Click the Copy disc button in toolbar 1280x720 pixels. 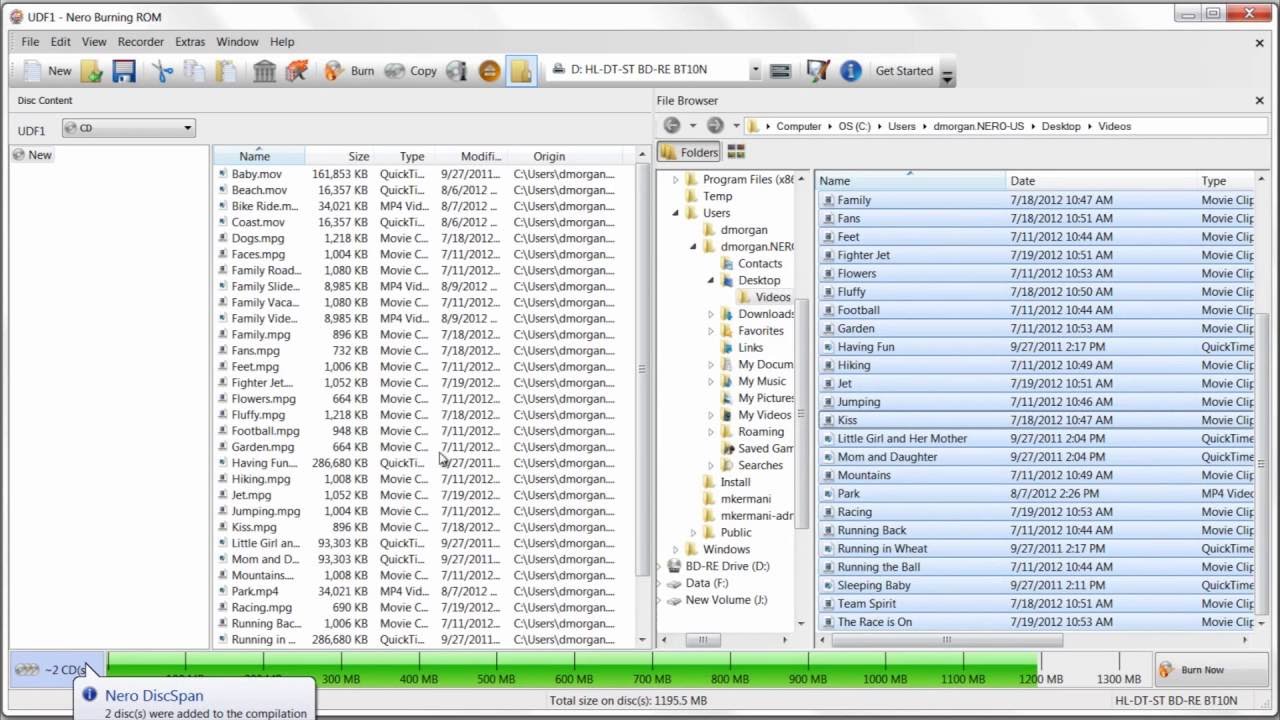click(411, 71)
